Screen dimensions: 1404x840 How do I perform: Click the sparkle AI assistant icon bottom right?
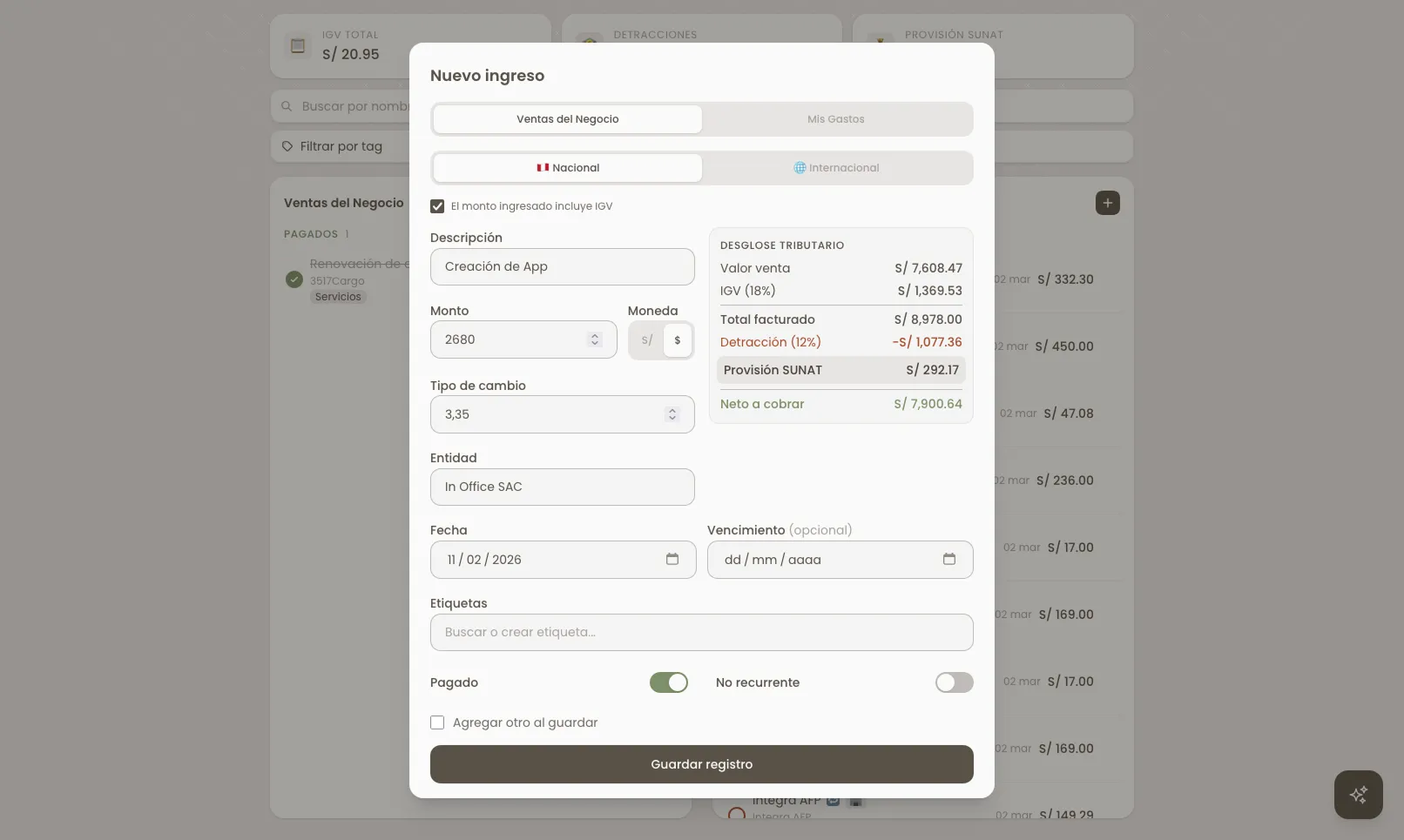coord(1358,794)
